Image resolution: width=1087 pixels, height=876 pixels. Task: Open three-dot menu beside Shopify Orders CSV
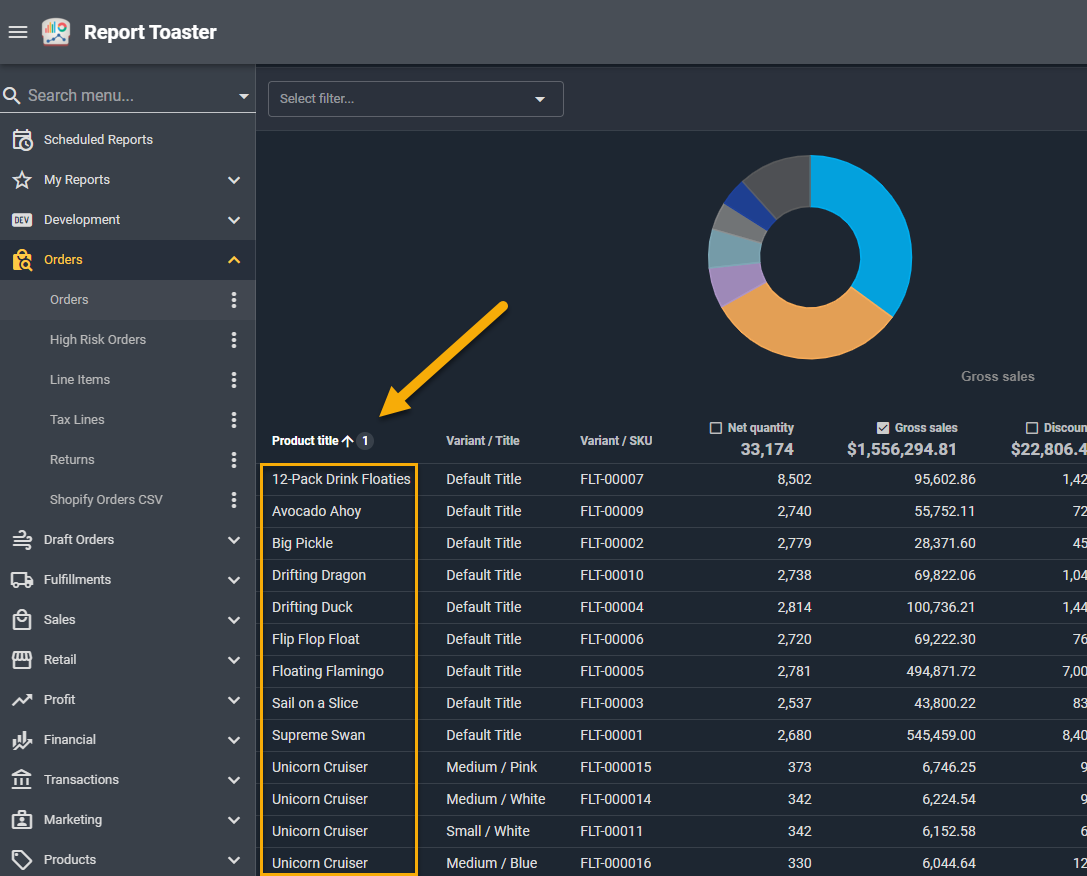pos(234,500)
